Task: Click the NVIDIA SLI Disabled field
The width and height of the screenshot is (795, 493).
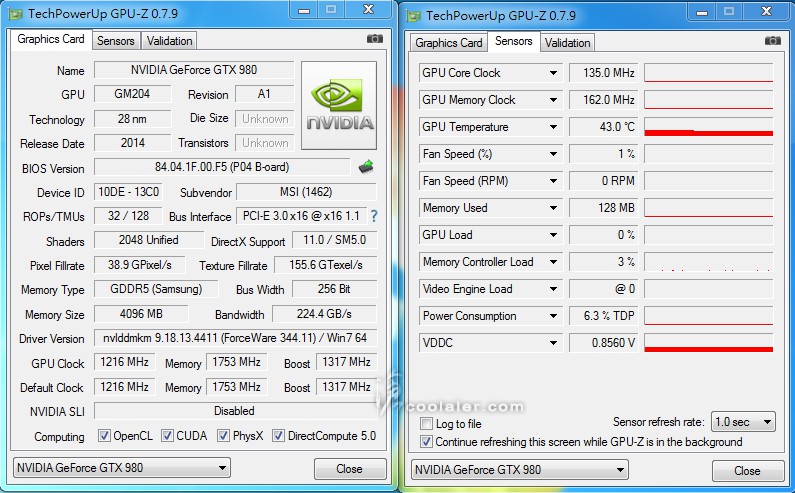Action: tap(235, 411)
